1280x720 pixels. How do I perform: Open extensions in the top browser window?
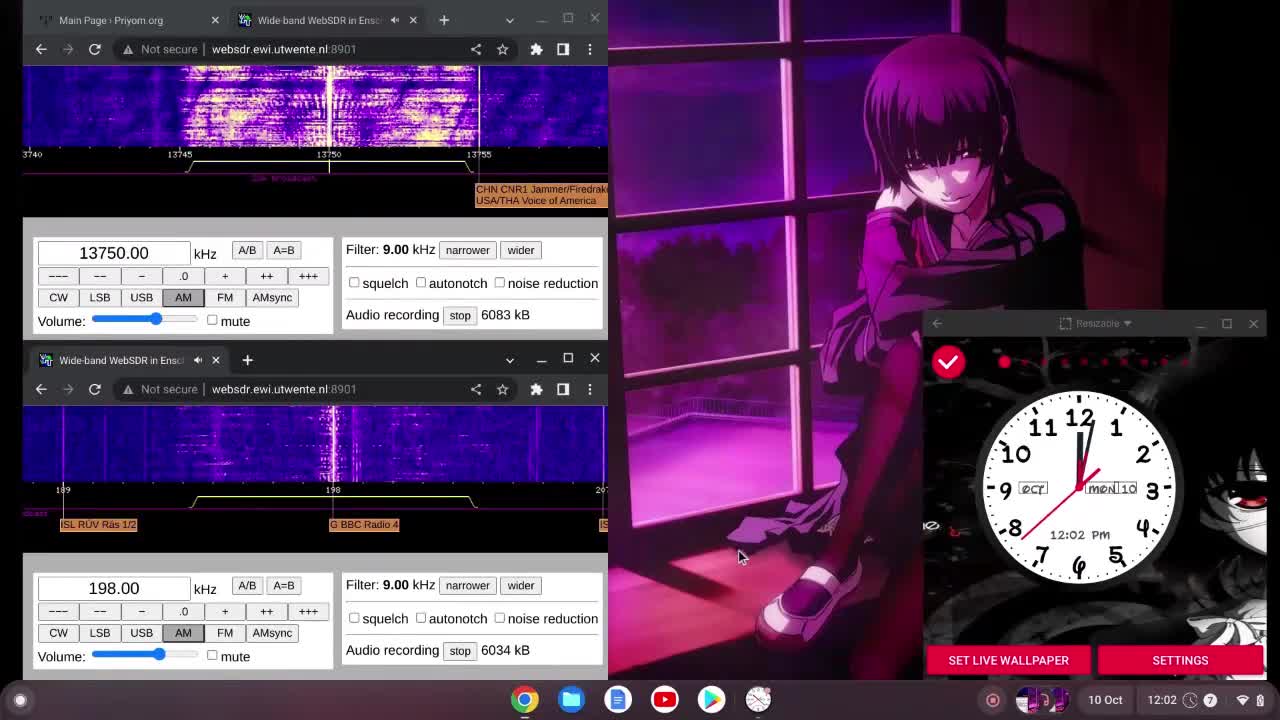(x=537, y=49)
